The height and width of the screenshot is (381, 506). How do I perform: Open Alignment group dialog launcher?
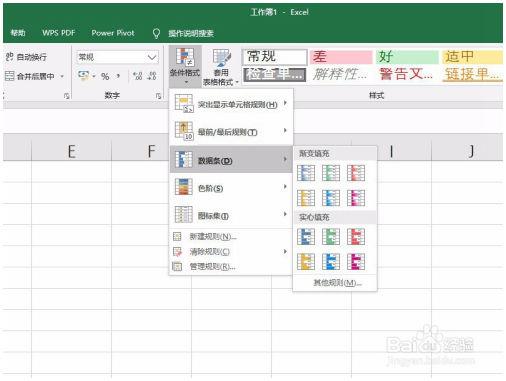(x=66, y=96)
